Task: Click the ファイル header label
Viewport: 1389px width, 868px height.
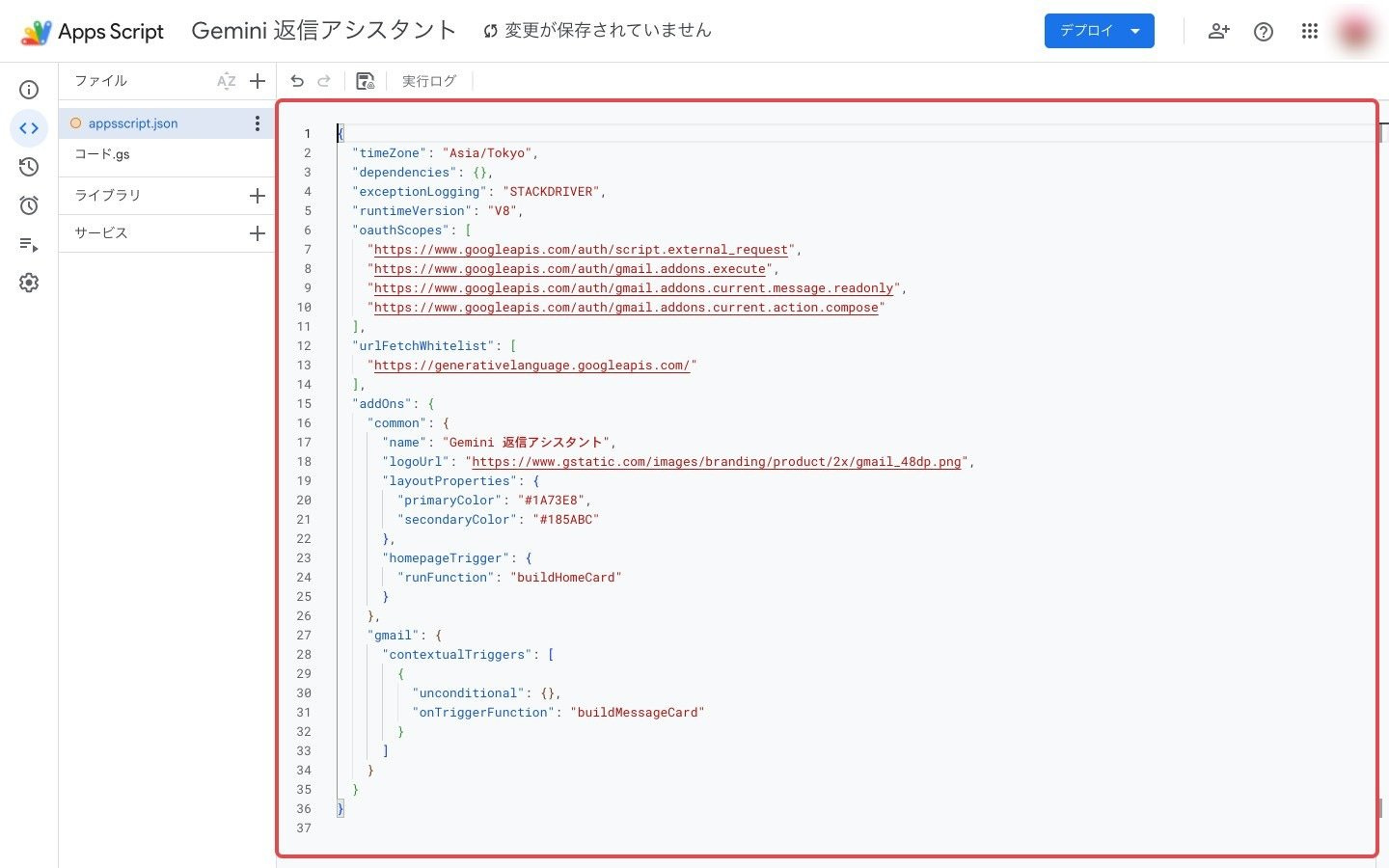Action: click(101, 81)
